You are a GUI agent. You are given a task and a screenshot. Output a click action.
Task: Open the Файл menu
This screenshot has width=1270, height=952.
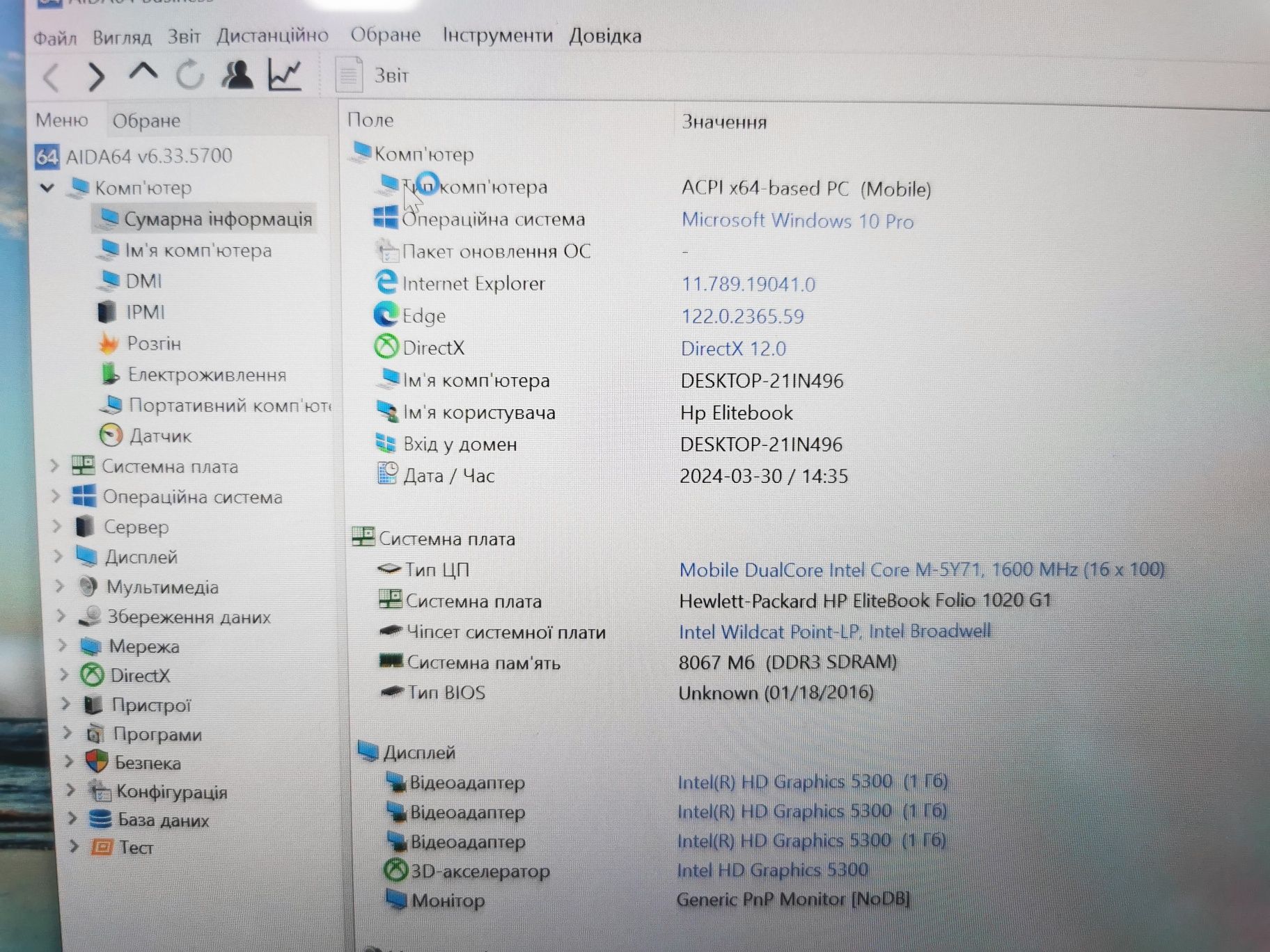coord(55,38)
